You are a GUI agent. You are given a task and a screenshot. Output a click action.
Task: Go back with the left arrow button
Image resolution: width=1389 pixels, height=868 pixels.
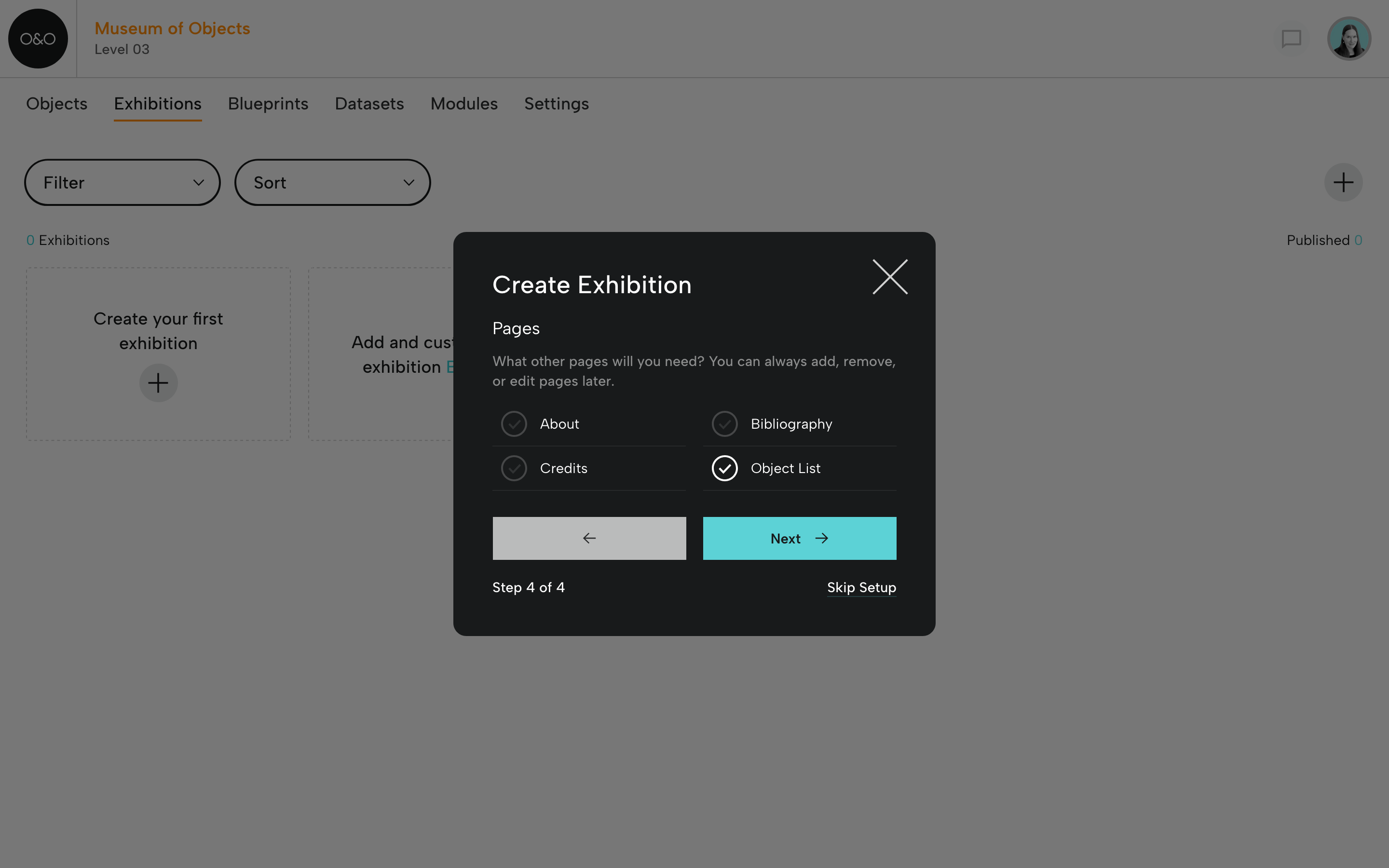coord(589,539)
